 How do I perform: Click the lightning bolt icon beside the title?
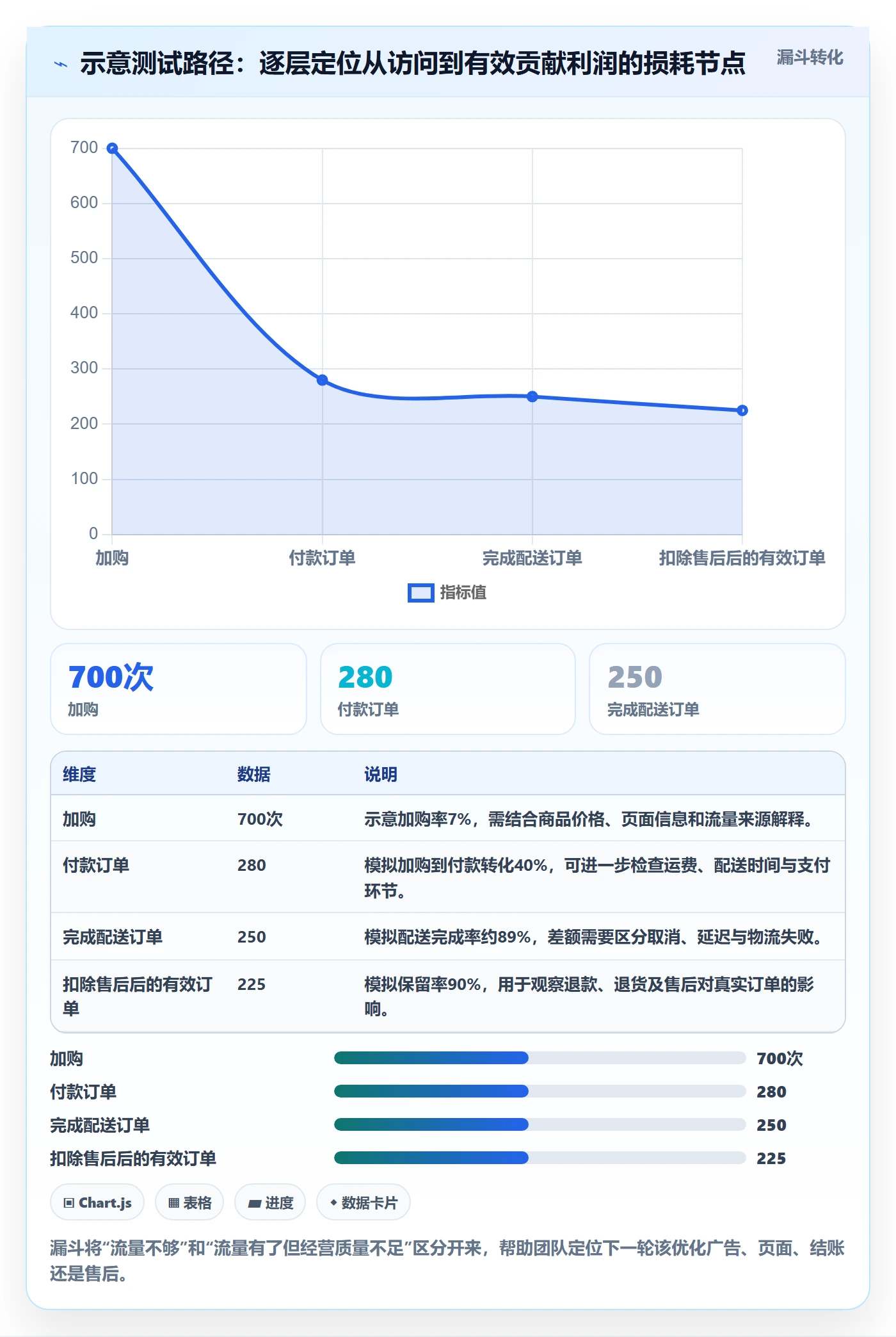(x=61, y=64)
